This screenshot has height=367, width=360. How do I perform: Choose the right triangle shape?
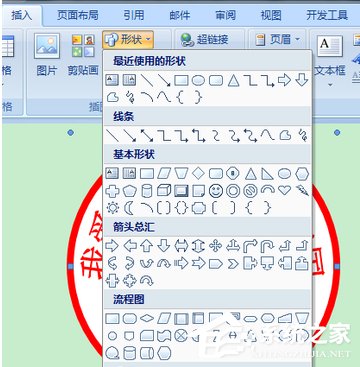point(268,174)
